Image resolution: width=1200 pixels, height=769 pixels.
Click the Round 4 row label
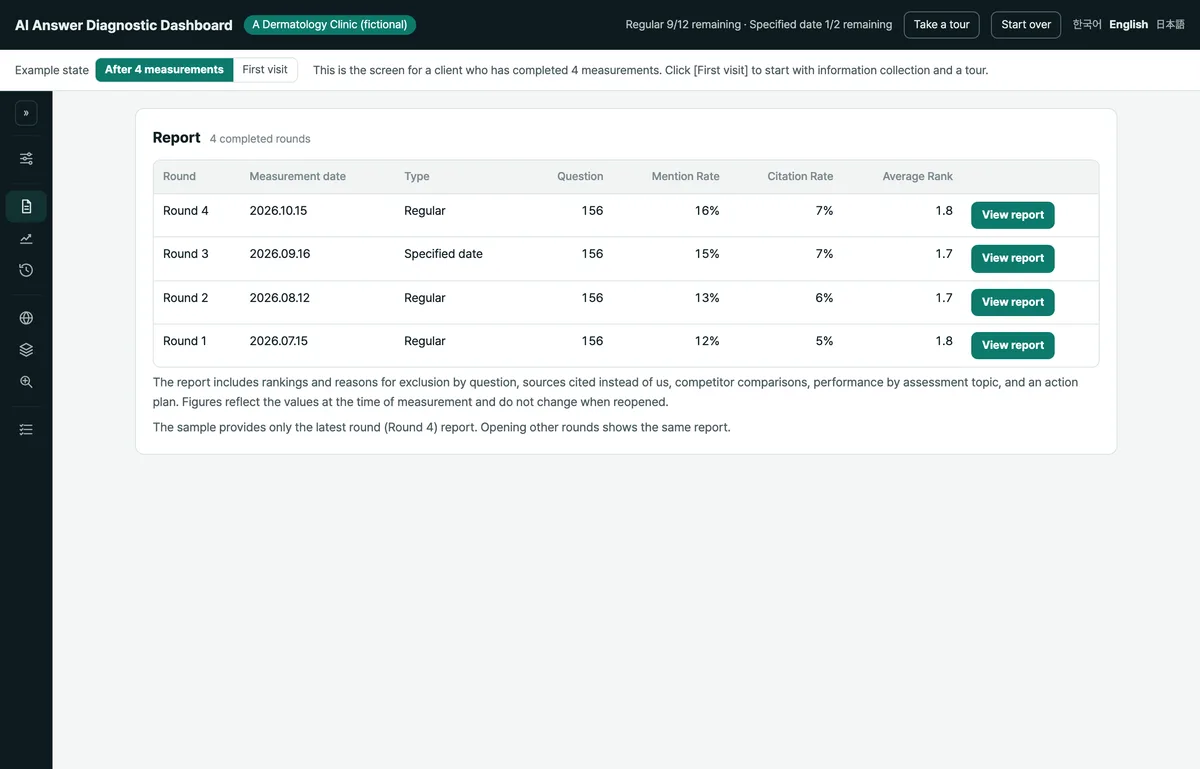click(186, 211)
